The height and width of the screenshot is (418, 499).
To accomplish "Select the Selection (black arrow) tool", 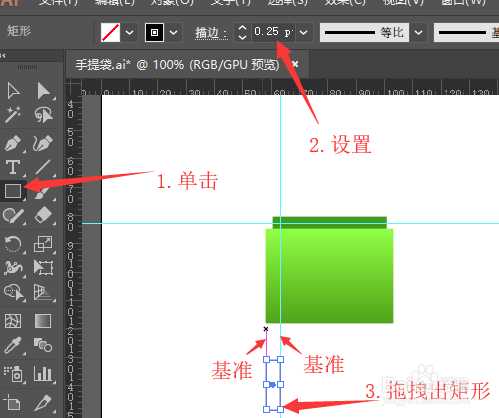I will (13, 91).
